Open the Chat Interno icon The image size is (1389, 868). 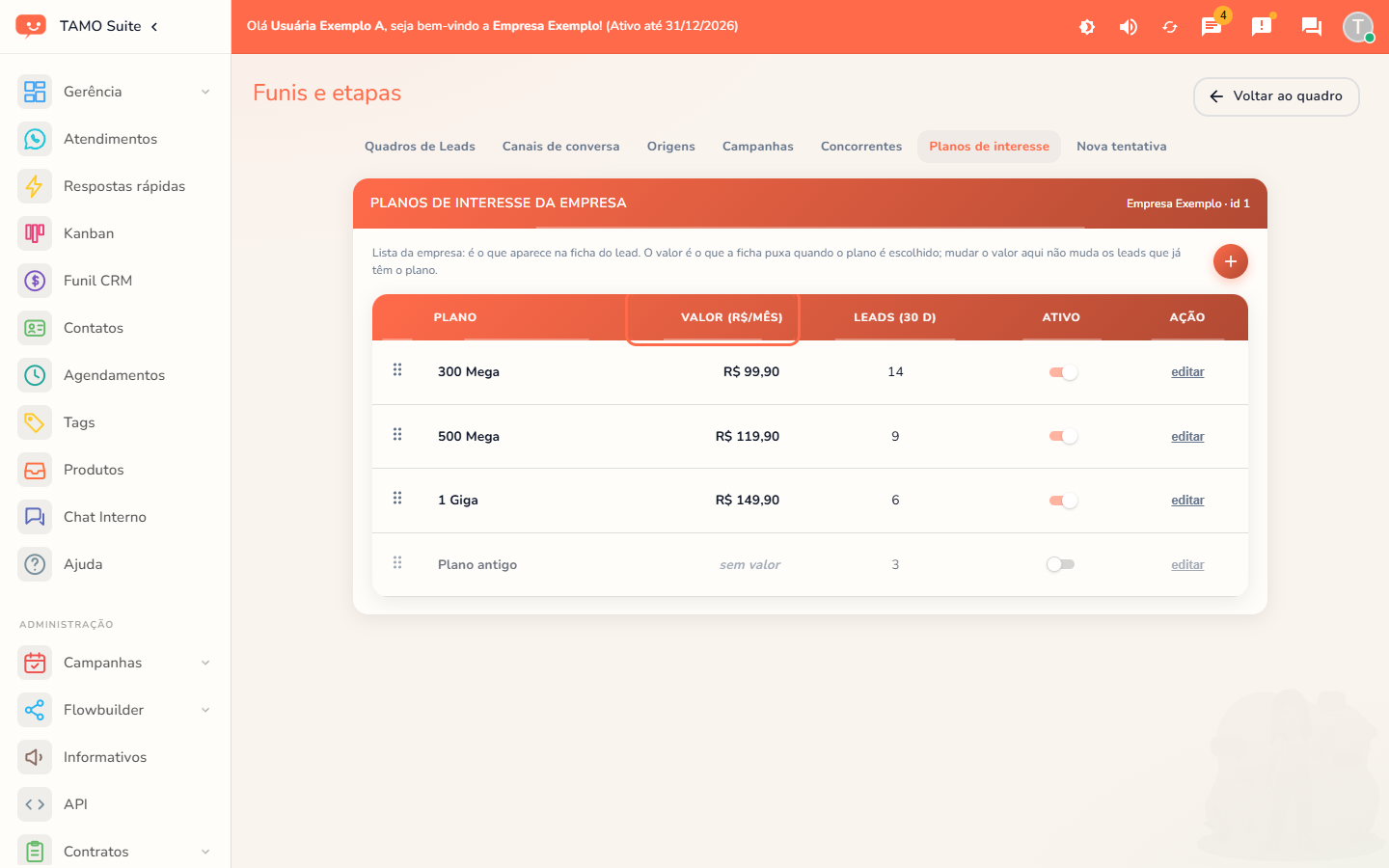pos(35,517)
